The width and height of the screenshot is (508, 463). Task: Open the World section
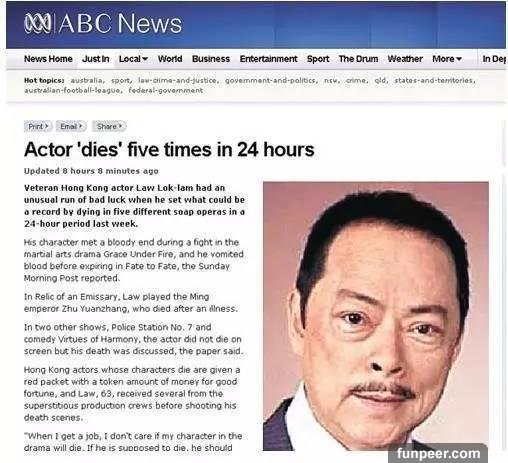170,59
